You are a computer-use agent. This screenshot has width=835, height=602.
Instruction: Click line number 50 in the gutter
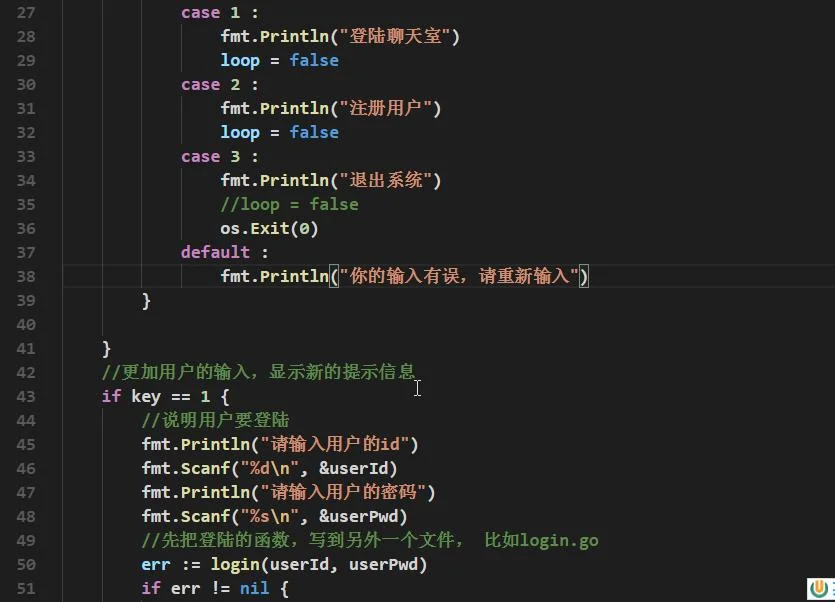pyautogui.click(x=26, y=564)
